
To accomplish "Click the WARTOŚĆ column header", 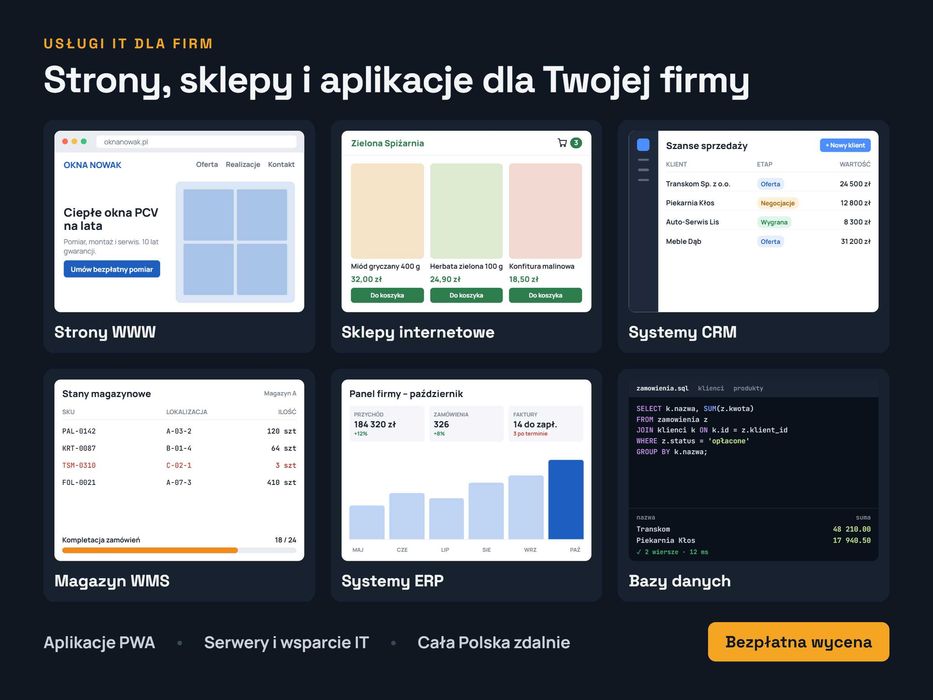I will pyautogui.click(x=855, y=164).
